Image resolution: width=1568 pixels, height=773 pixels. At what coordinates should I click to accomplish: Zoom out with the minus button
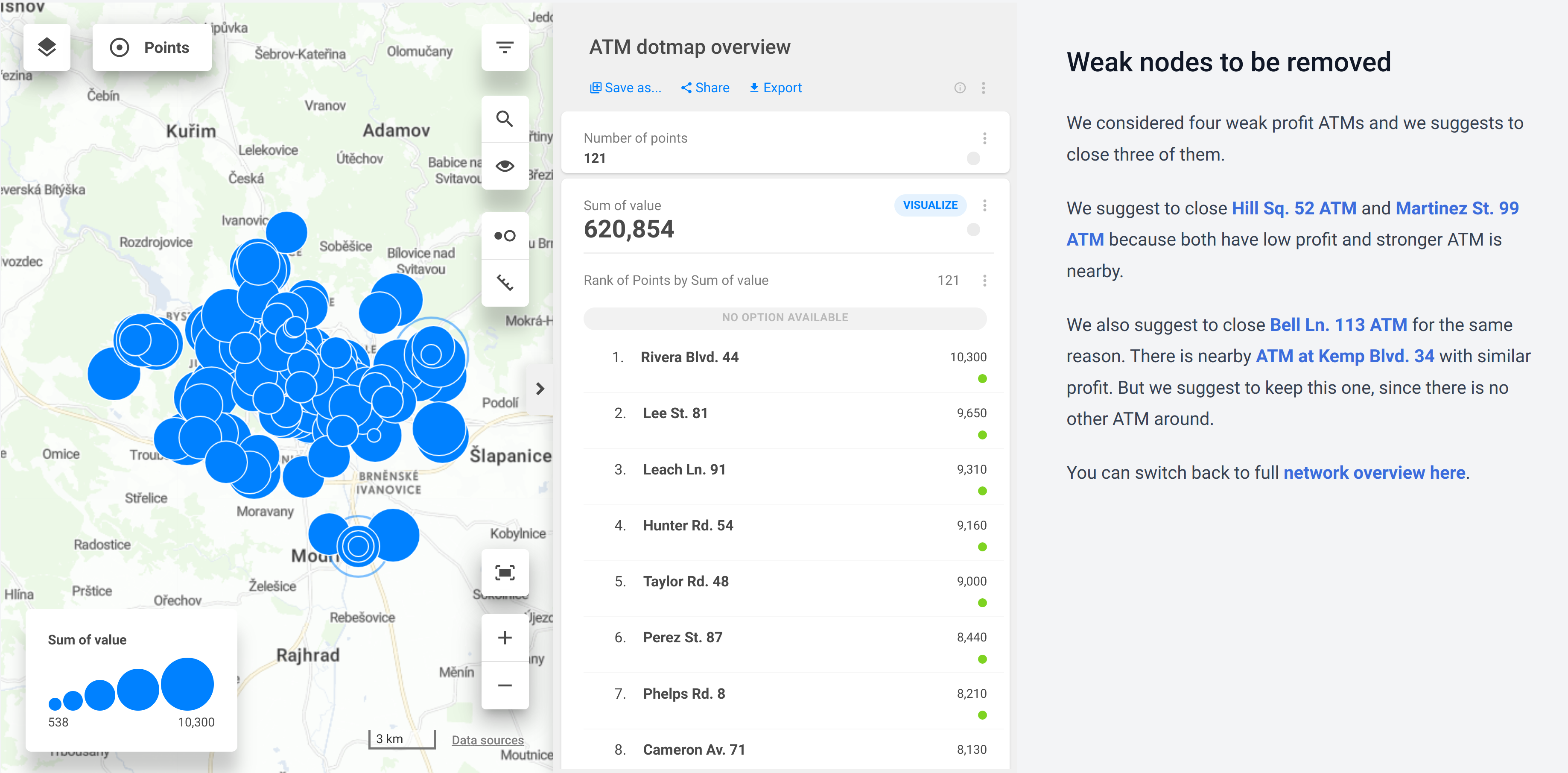click(x=504, y=685)
